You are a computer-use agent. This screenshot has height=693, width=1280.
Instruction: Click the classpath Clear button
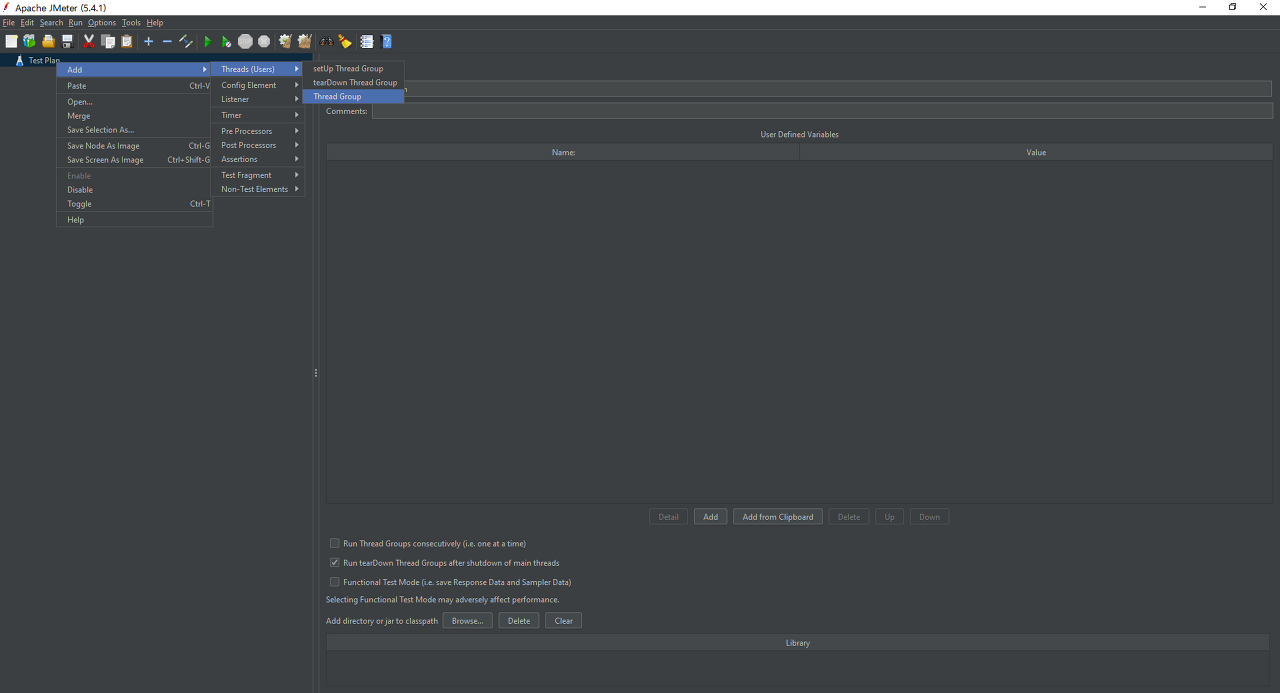click(564, 621)
